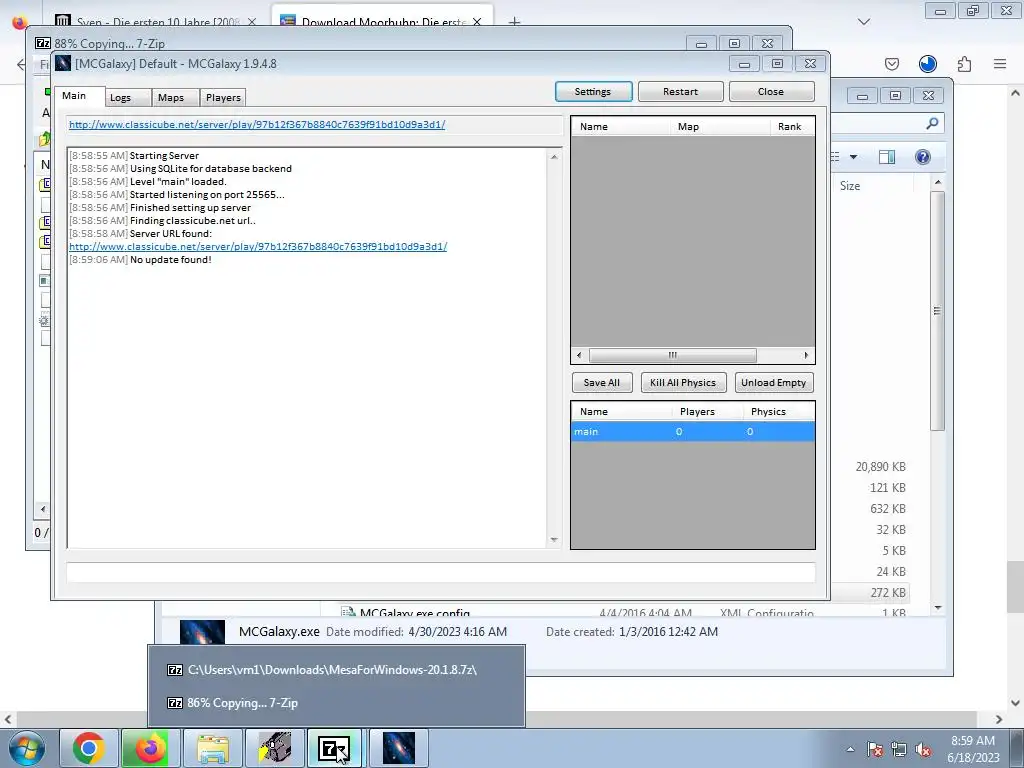Sort players list by Name column
The width and height of the screenshot is (1024, 768).
(620, 127)
